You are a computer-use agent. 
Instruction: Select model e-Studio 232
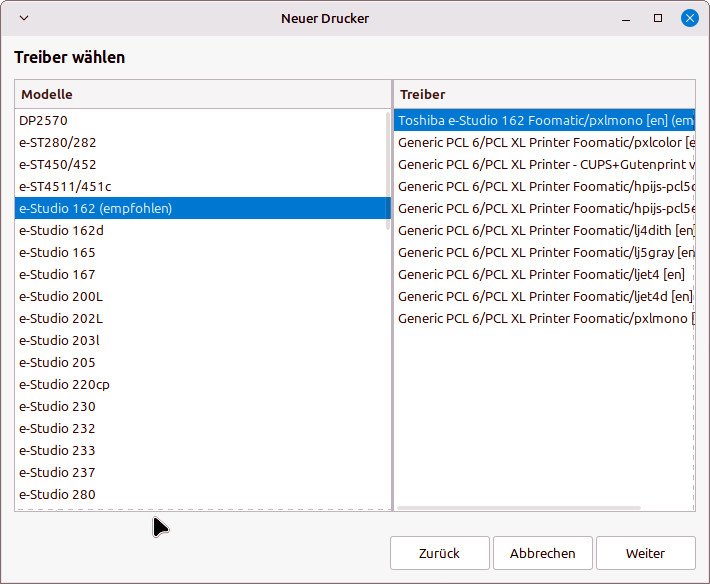pyautogui.click(x=202, y=428)
